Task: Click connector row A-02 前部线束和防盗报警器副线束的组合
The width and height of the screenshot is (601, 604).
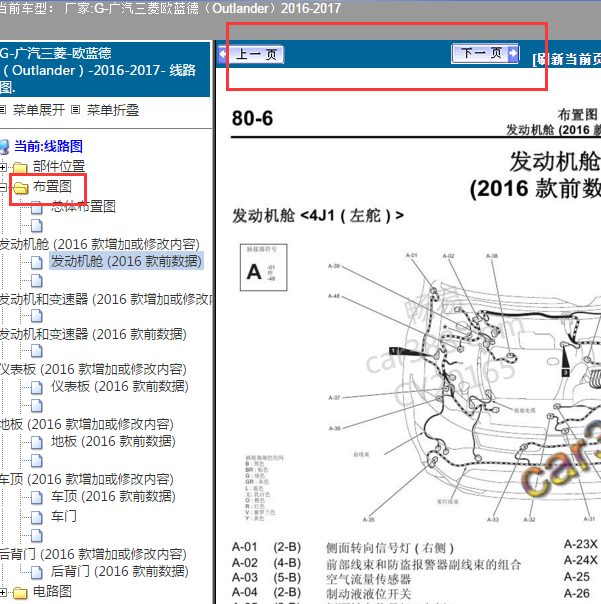Action: [x=376, y=564]
